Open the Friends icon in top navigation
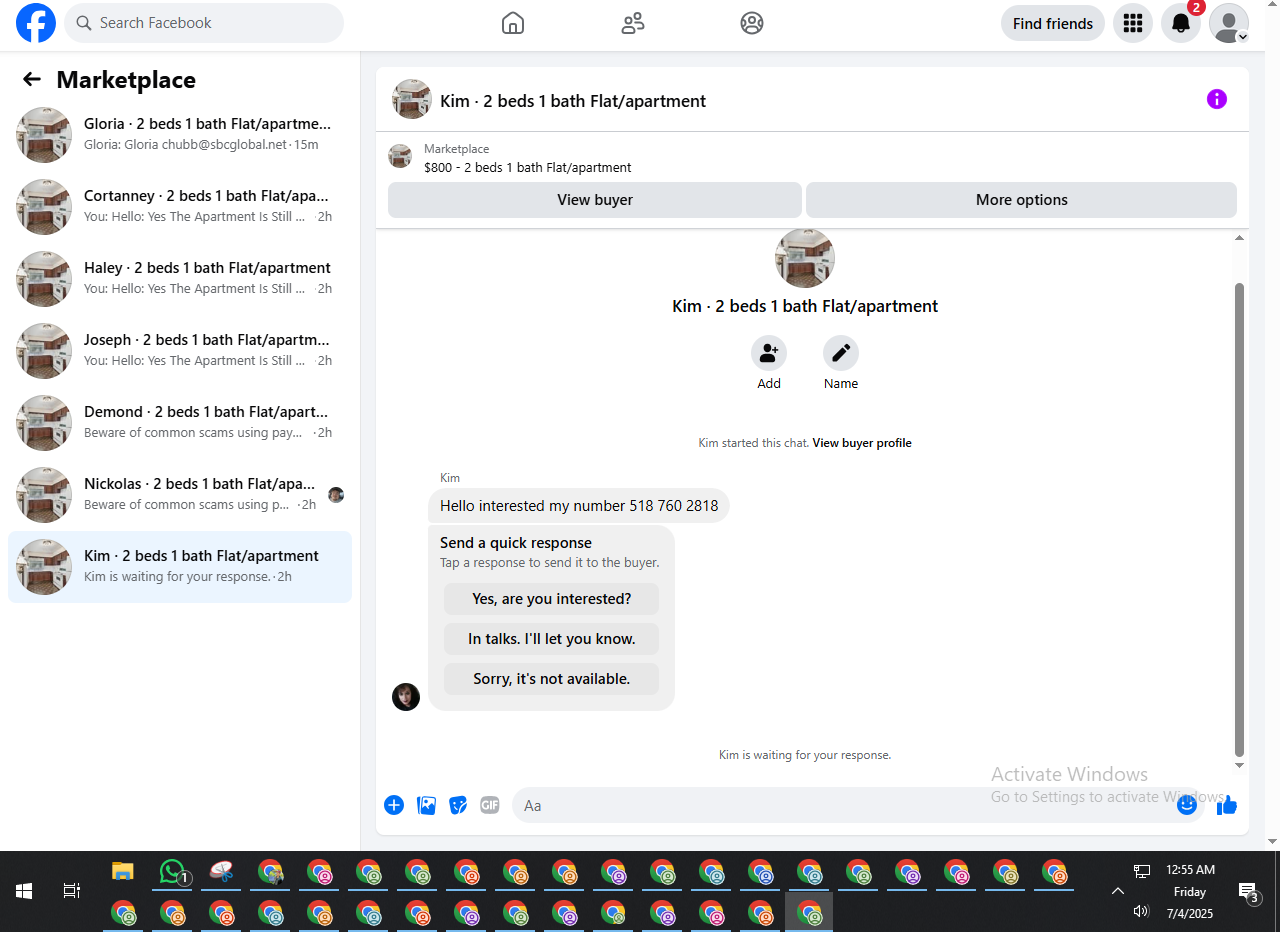Image resolution: width=1280 pixels, height=932 pixels. tap(633, 23)
